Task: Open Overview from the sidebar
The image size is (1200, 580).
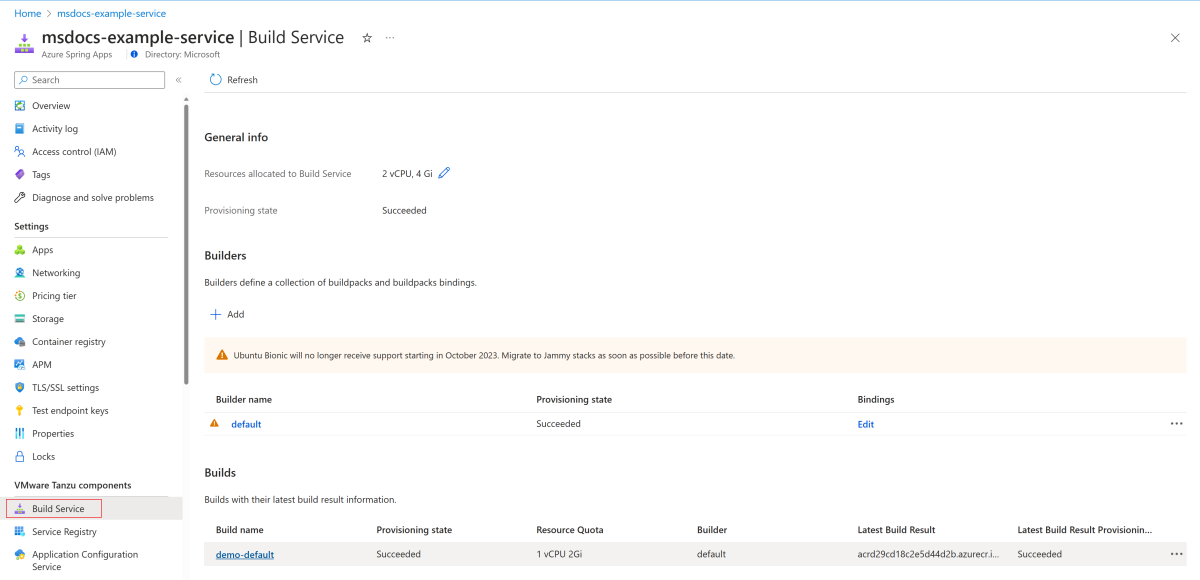Action: pyautogui.click(x=51, y=106)
